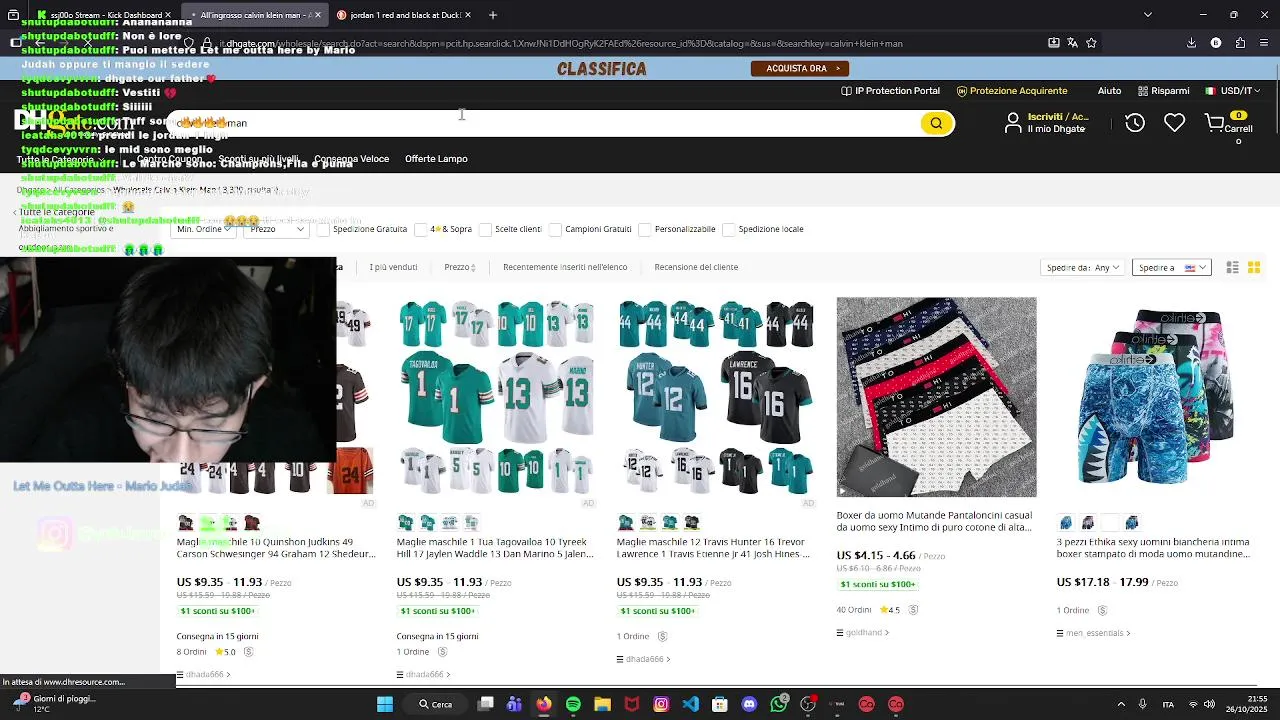
Task: Open Task View from the taskbar
Action: point(485,704)
